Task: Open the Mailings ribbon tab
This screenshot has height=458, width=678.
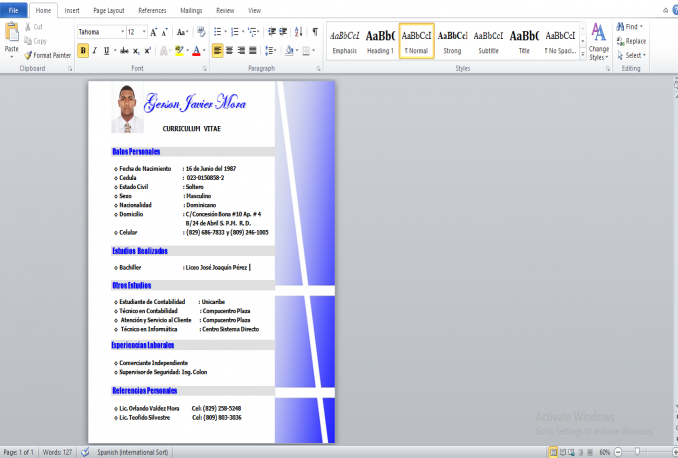Action: [x=190, y=9]
